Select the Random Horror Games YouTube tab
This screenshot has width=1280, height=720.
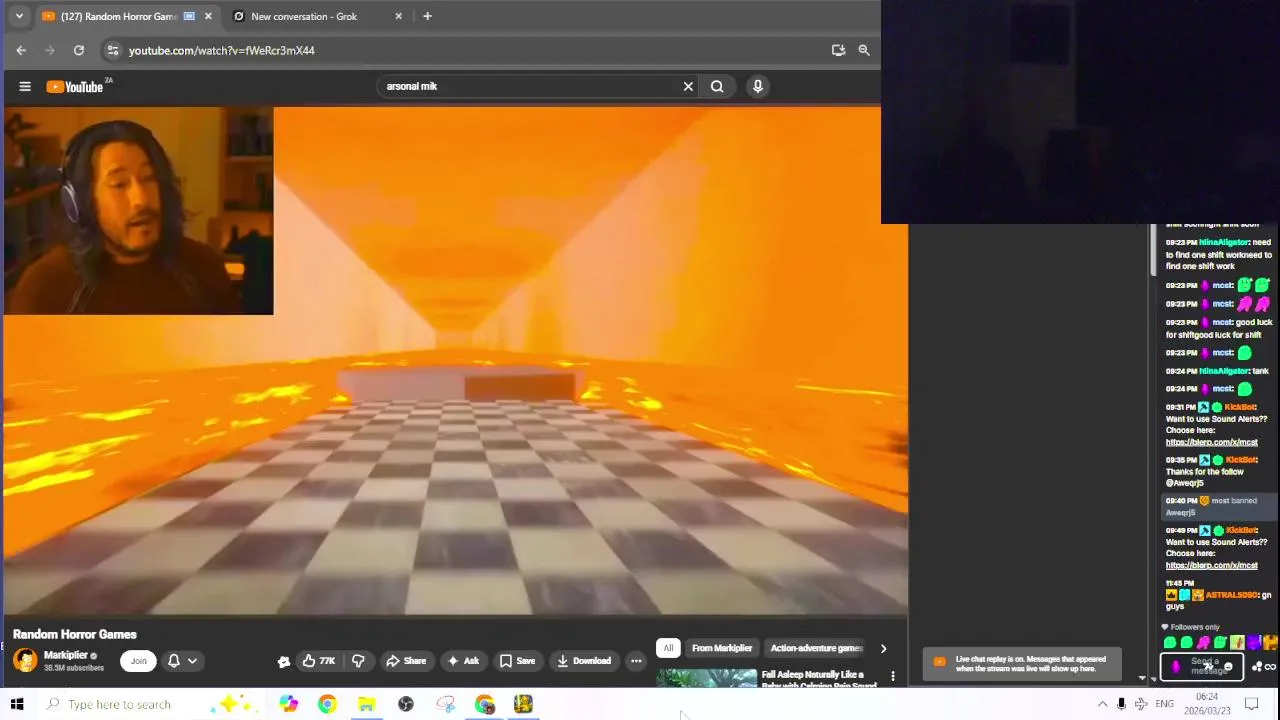[x=118, y=16]
